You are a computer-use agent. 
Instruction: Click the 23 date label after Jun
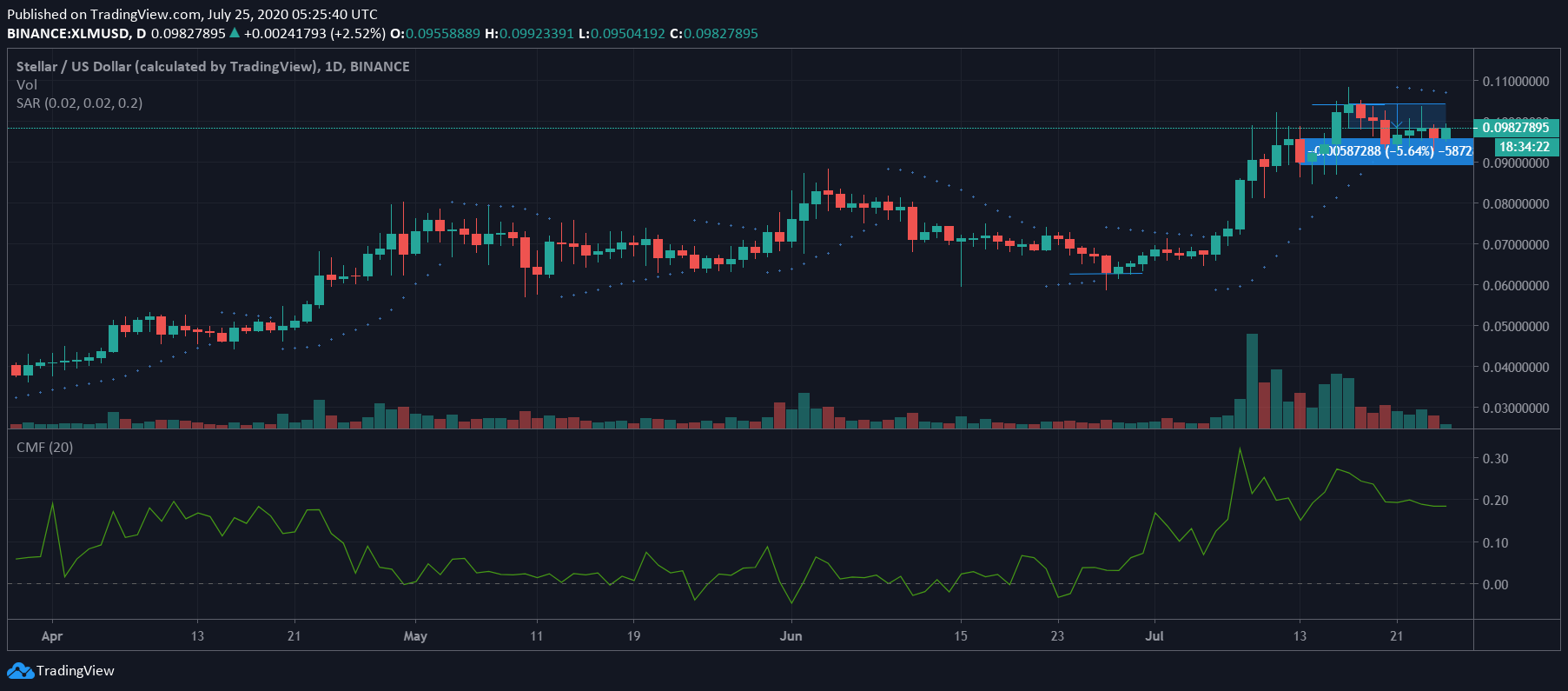(x=1057, y=636)
